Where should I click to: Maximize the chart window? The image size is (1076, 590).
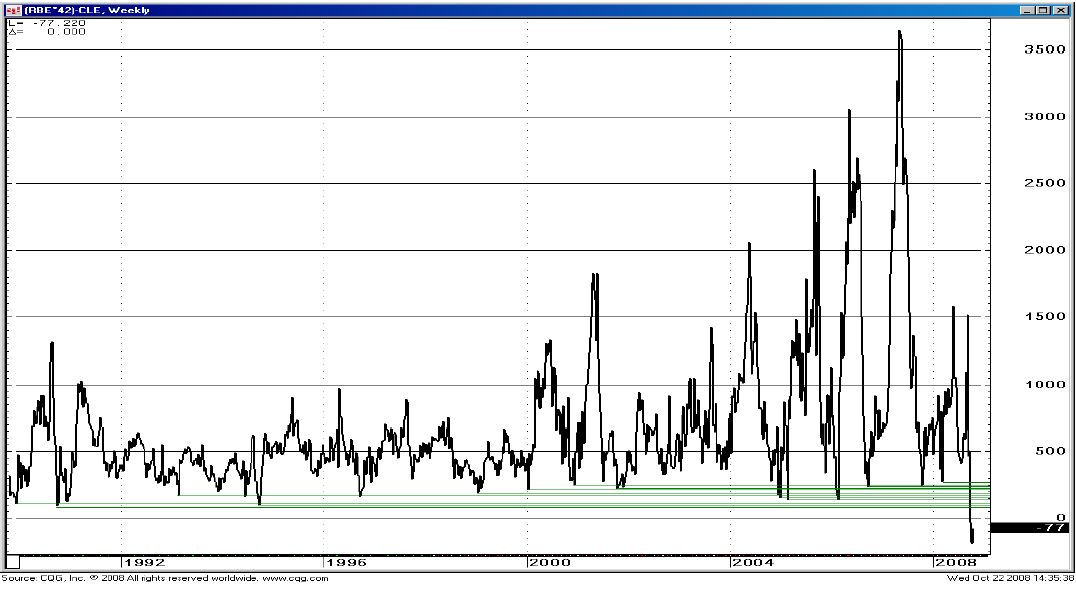pyautogui.click(x=1043, y=10)
